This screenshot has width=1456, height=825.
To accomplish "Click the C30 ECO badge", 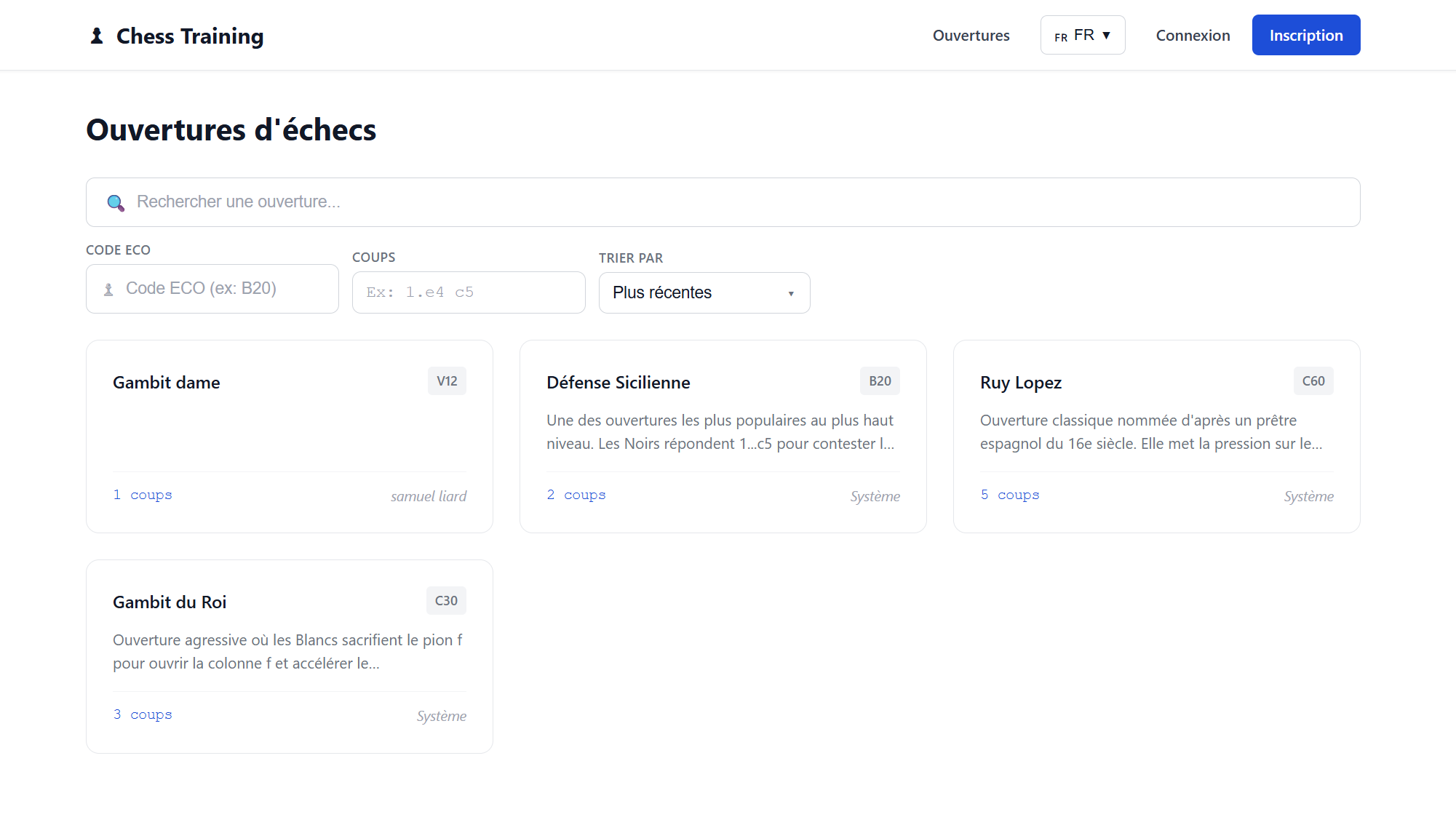I will (446, 601).
